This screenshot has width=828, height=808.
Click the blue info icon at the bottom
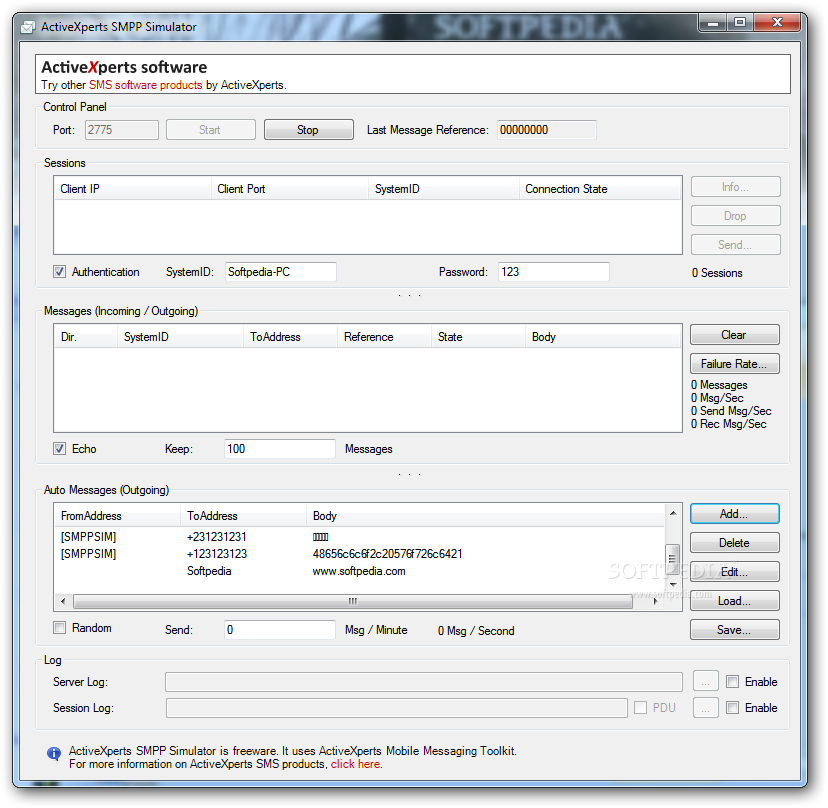click(53, 754)
